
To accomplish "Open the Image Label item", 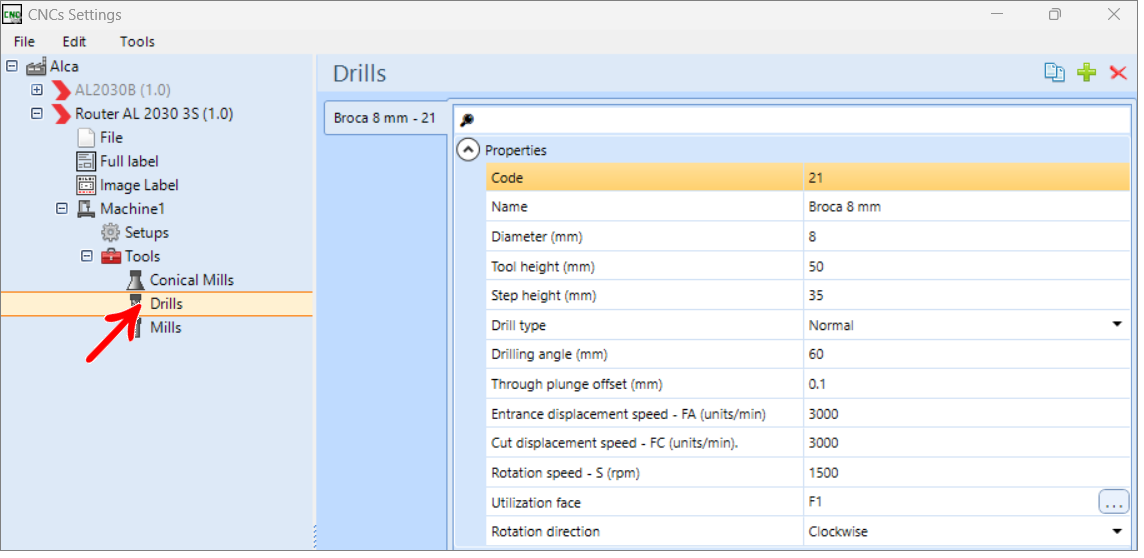I will coord(139,185).
